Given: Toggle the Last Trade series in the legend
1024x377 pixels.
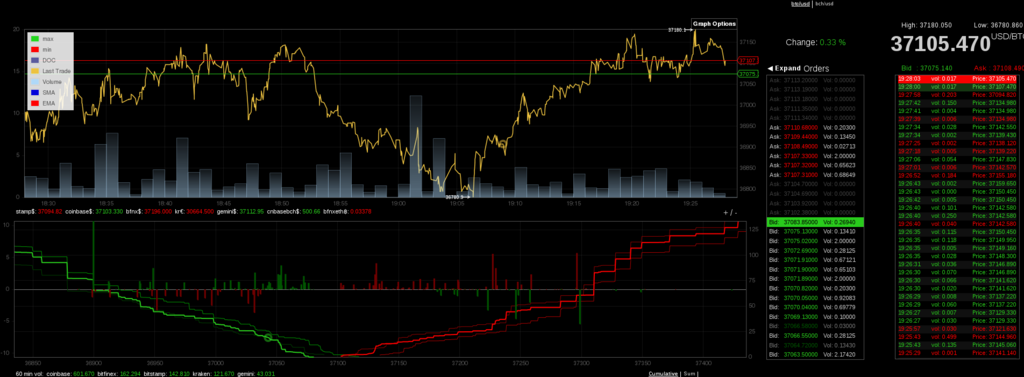Looking at the screenshot, I should coord(57,71).
